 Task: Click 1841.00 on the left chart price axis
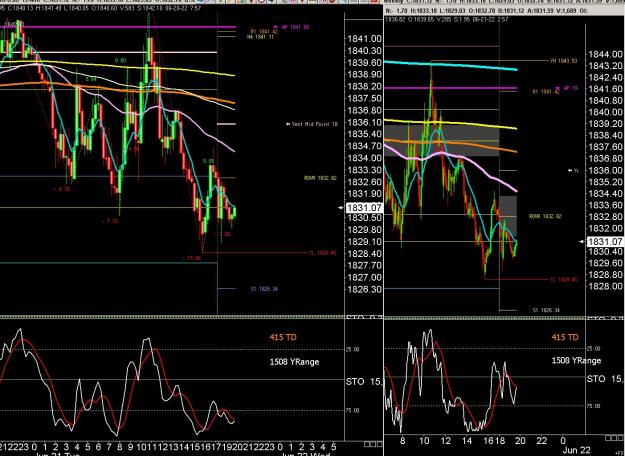pos(364,39)
